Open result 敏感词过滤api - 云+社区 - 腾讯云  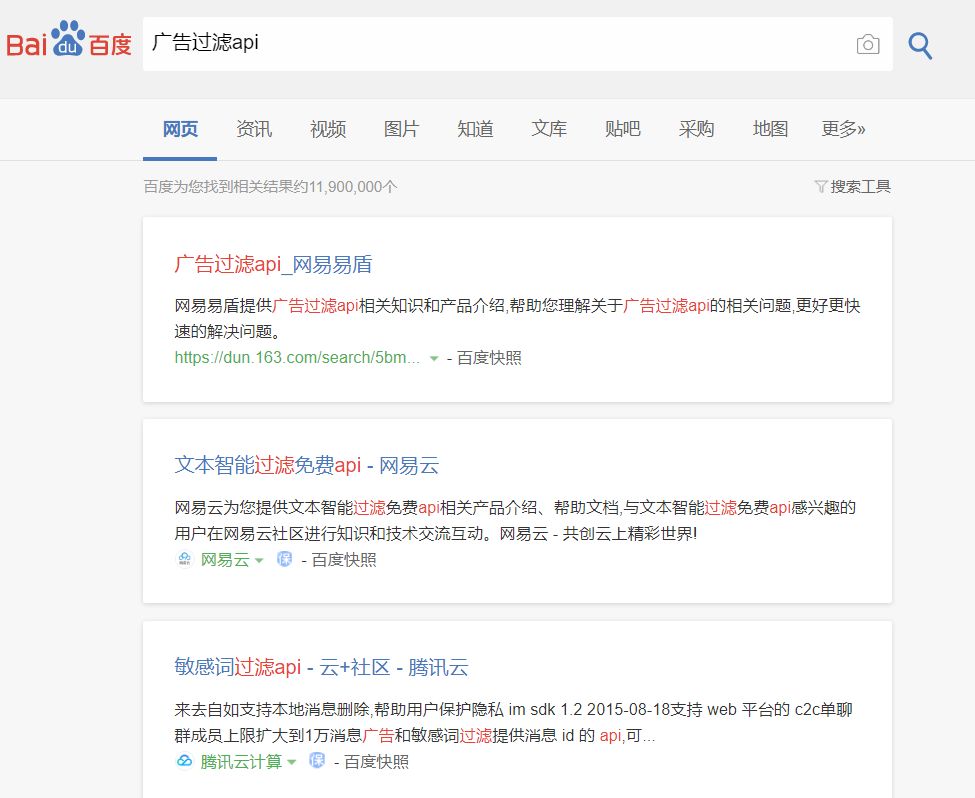point(321,667)
